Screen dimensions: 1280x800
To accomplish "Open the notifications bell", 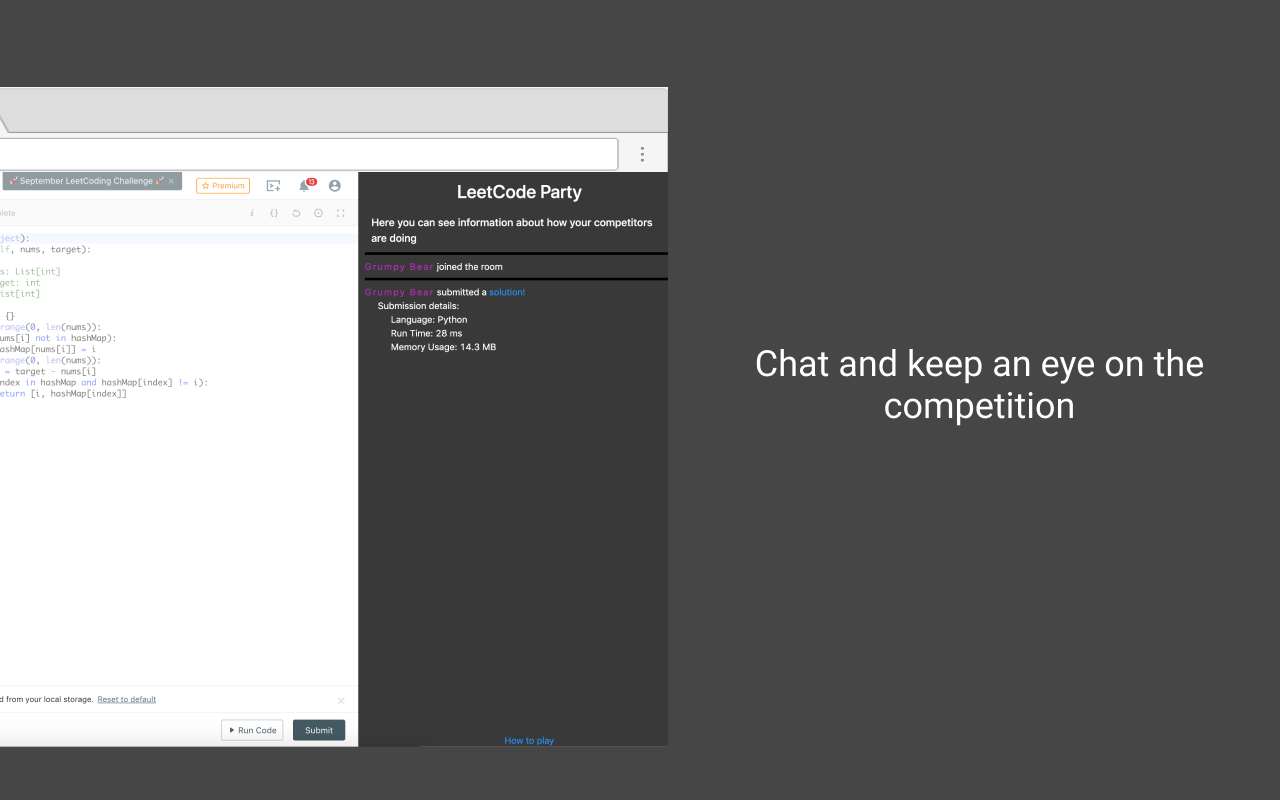I will 304,186.
